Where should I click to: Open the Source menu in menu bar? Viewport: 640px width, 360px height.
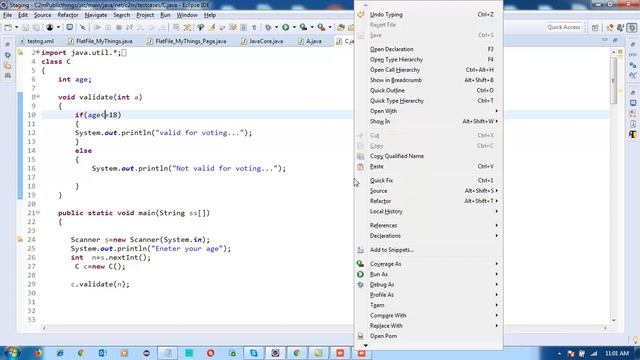[x=42, y=15]
